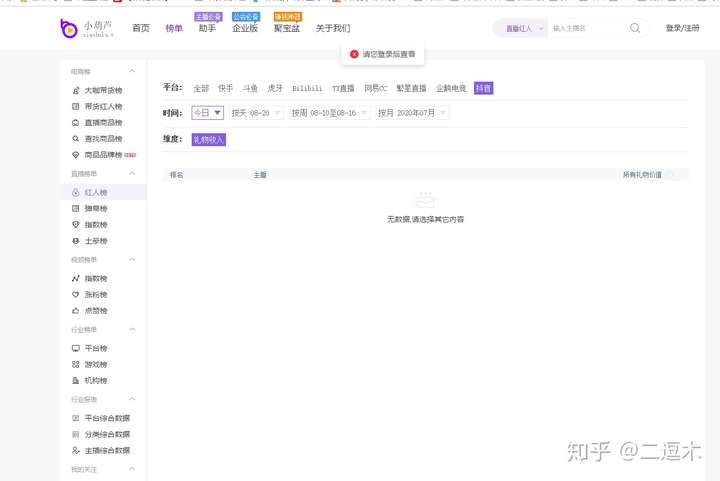Go to 首页 in top navigation

(x=141, y=28)
